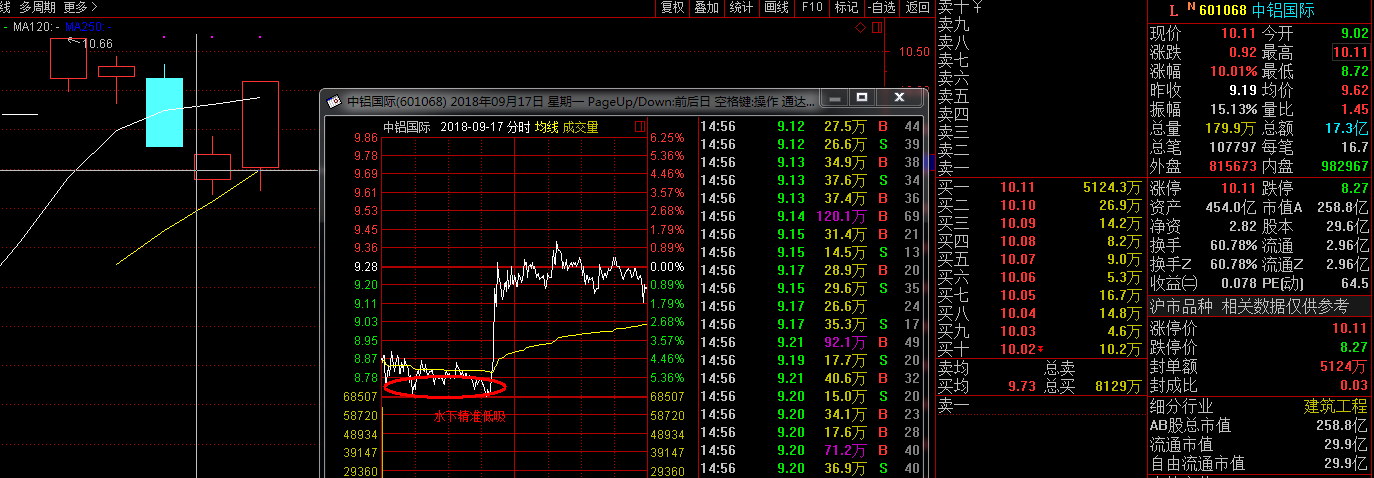Click the 成交量 label in the popup
Screen dimensions: 1374x478
click(x=580, y=127)
